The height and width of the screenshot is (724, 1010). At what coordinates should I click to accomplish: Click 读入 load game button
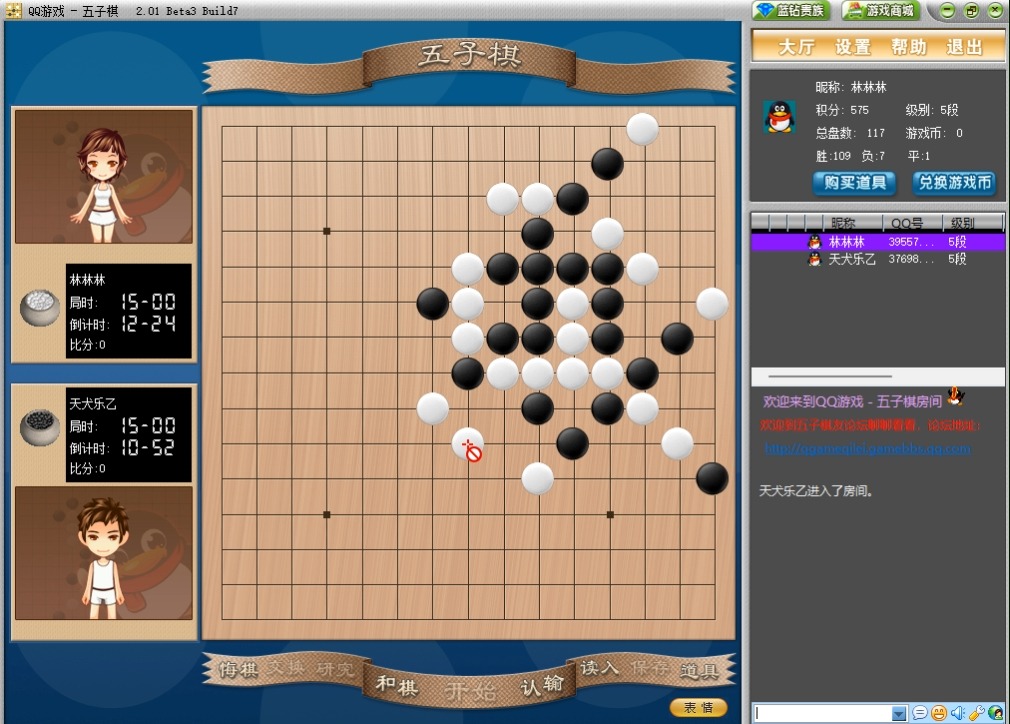coord(600,668)
